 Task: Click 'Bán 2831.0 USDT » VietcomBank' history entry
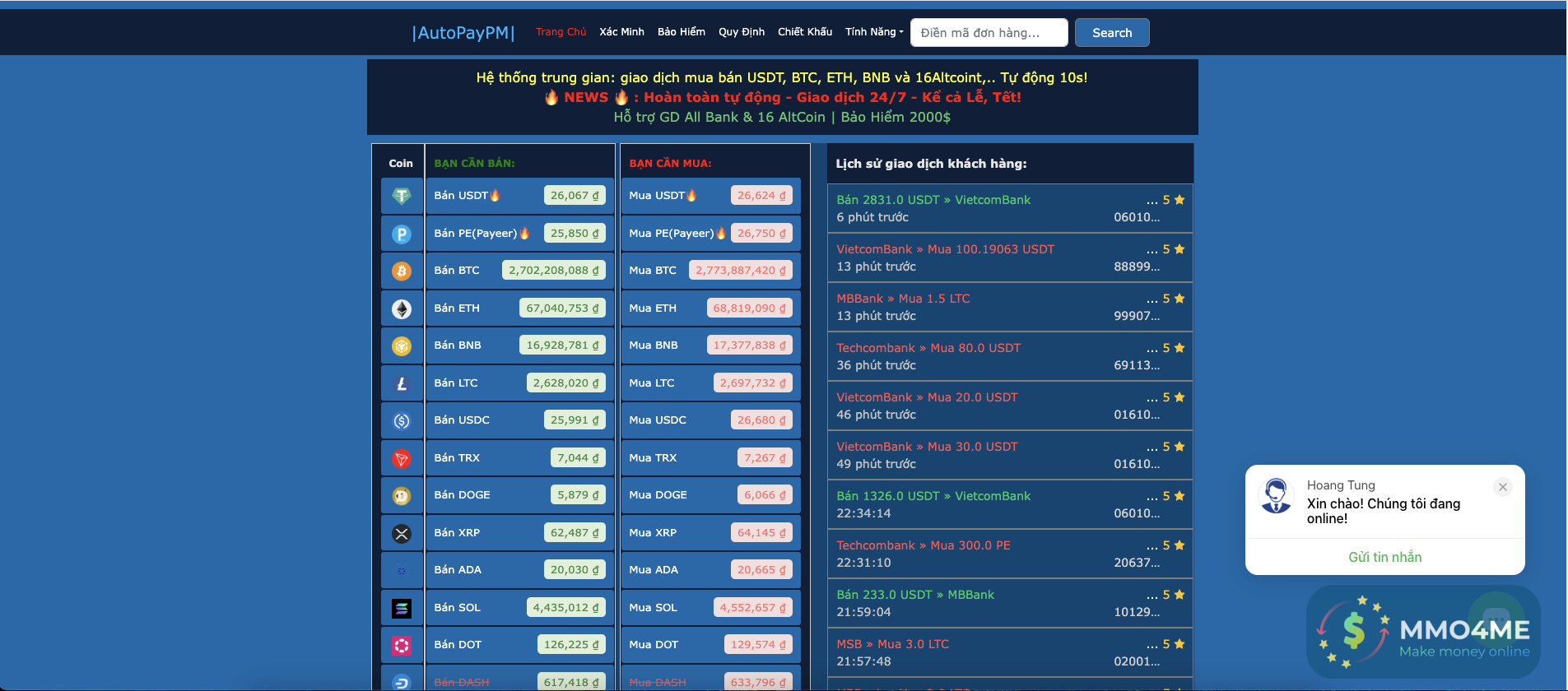1010,208
